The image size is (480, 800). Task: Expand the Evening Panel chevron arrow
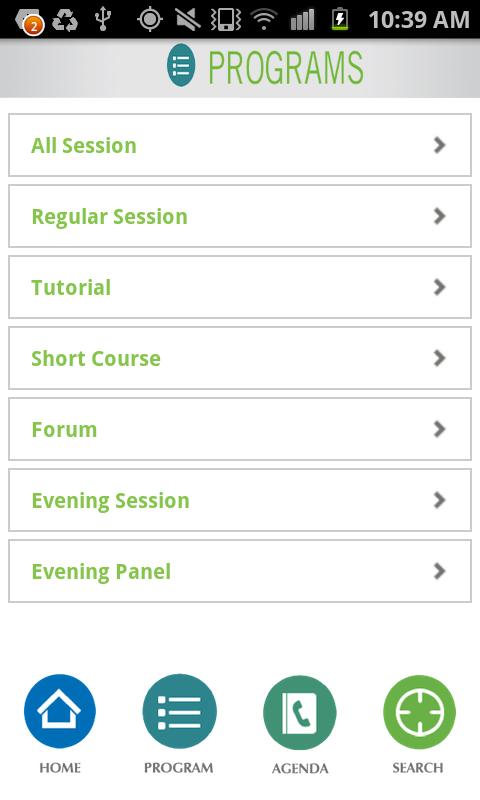tap(439, 571)
